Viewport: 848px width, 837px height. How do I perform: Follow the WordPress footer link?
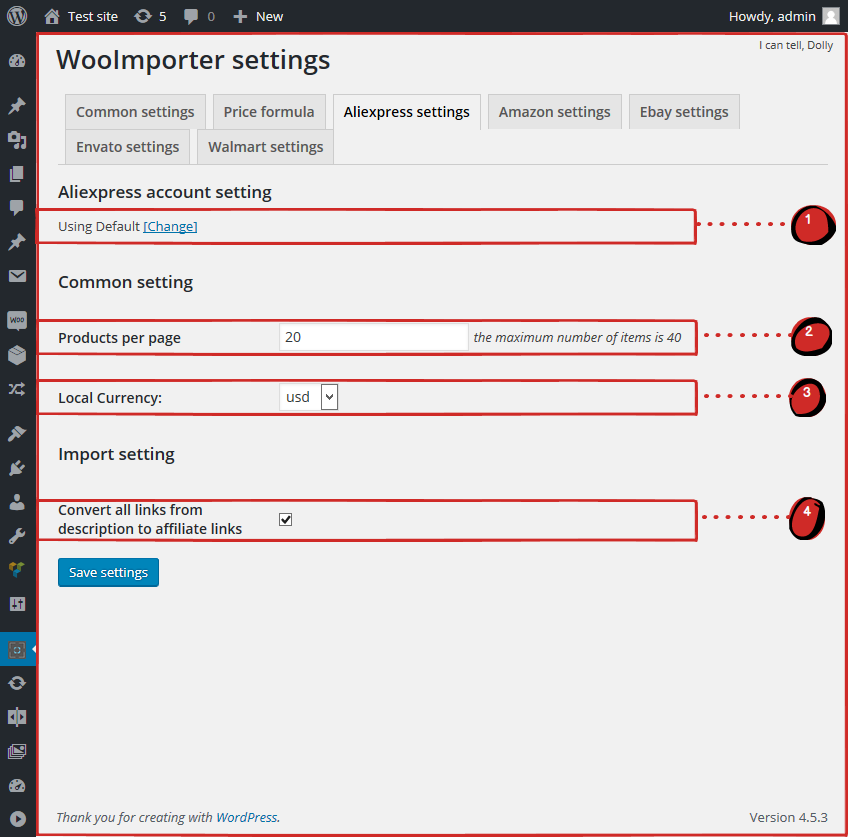[x=247, y=817]
